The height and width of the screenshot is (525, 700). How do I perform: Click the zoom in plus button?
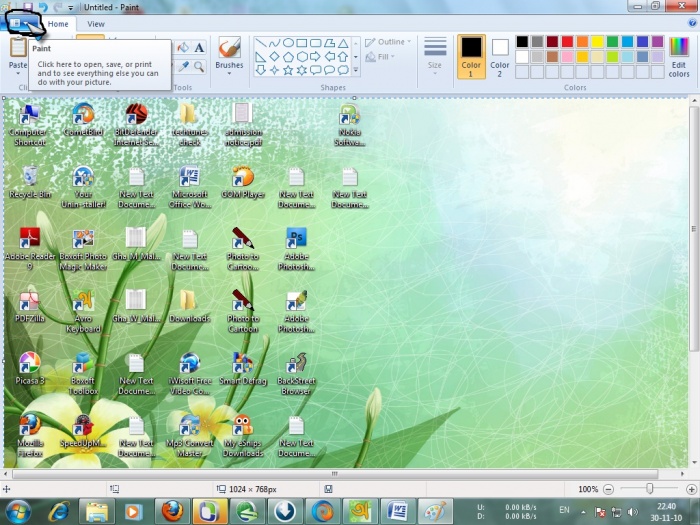[691, 489]
